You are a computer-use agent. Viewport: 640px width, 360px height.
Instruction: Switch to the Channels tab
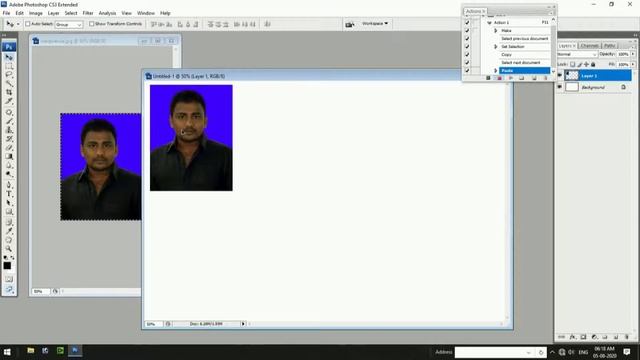pyautogui.click(x=589, y=46)
